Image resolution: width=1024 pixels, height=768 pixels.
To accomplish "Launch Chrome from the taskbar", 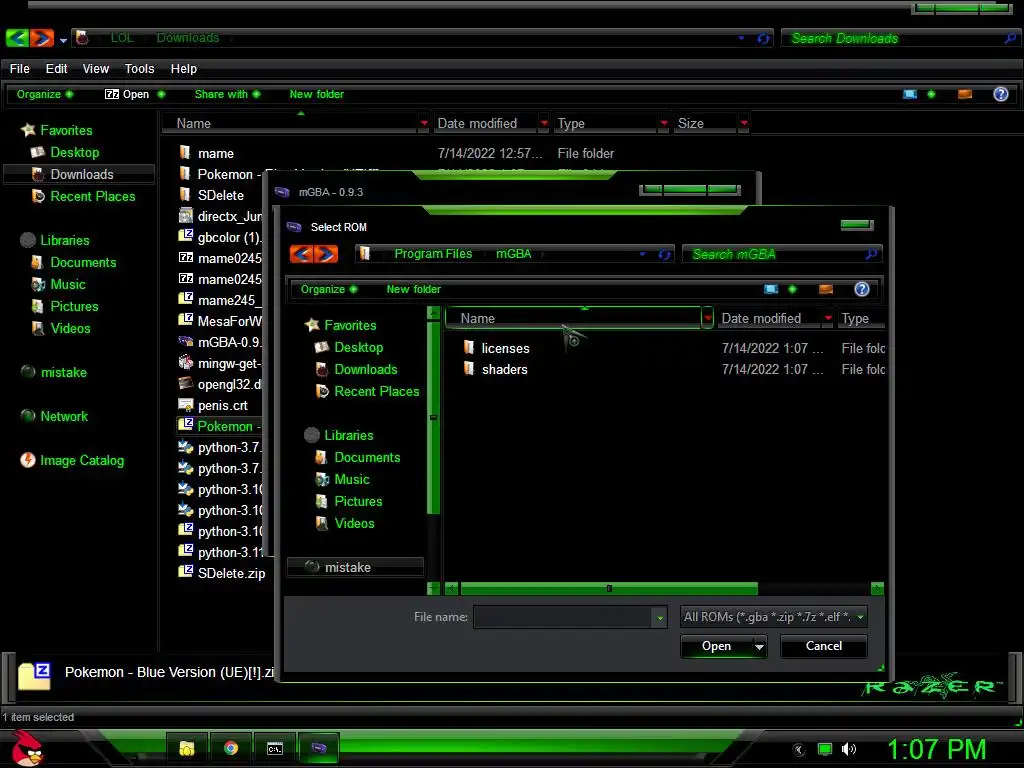I will [231, 748].
